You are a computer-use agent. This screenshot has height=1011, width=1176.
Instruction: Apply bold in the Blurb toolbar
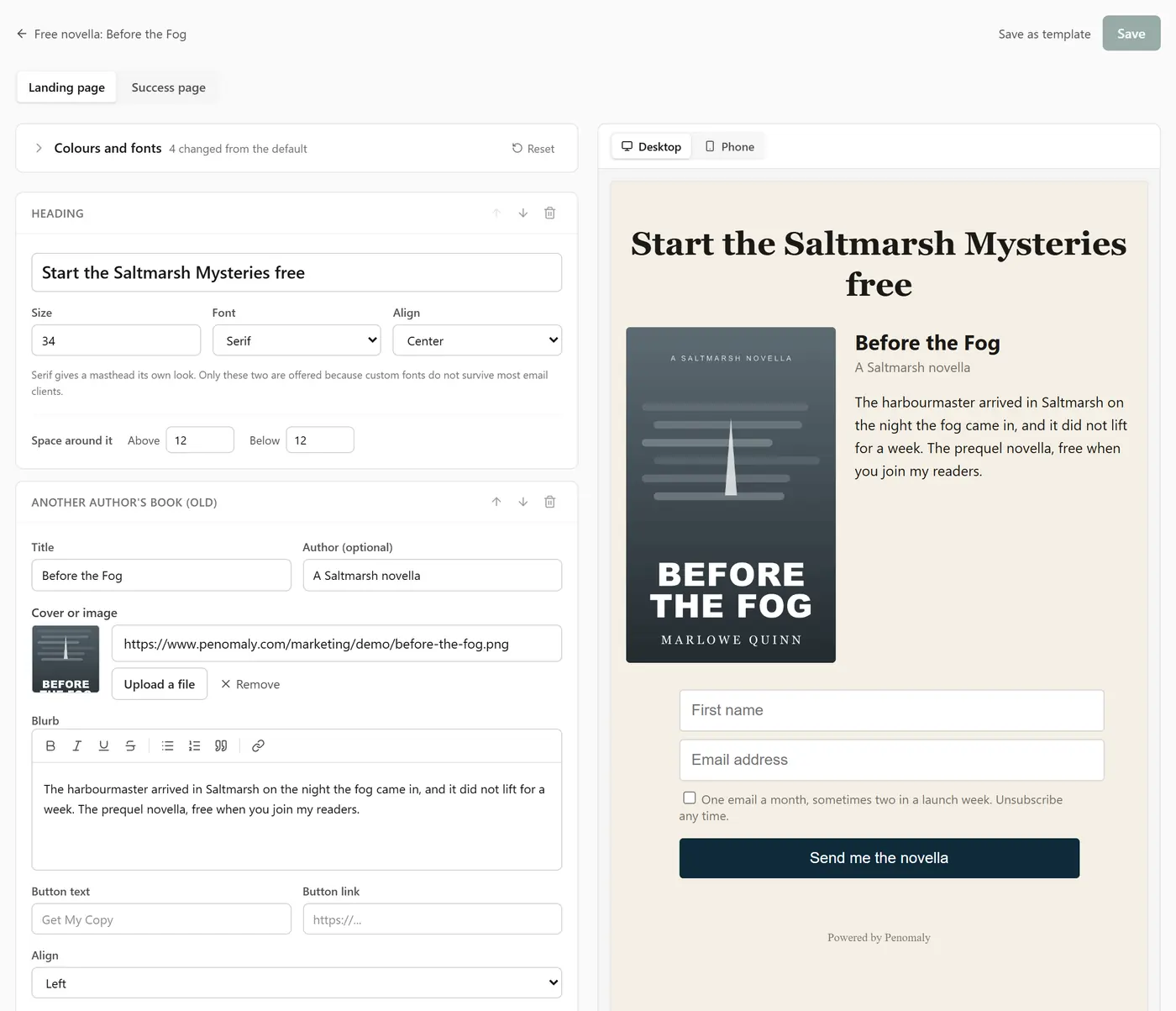(50, 745)
